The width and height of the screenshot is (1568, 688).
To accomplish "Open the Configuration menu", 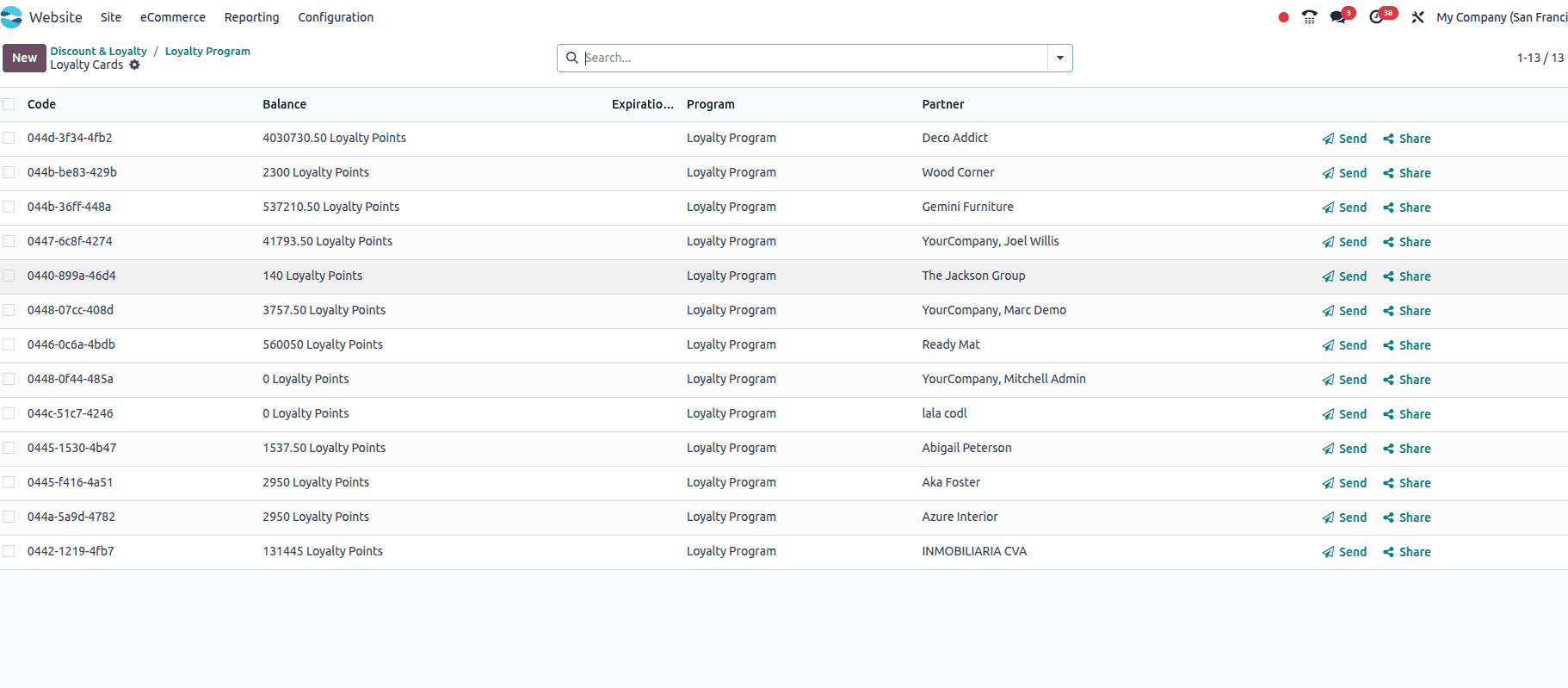I will click(x=335, y=17).
